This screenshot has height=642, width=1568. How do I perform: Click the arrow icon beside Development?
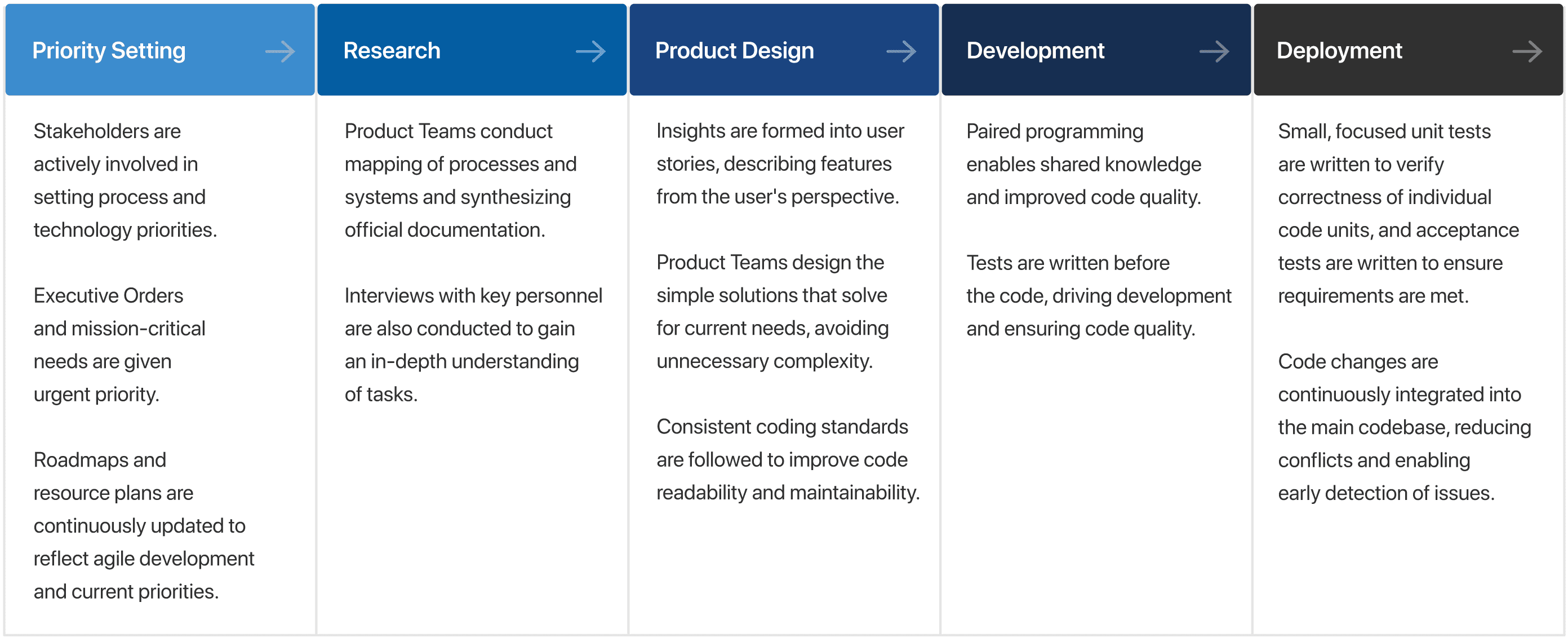coord(1214,51)
